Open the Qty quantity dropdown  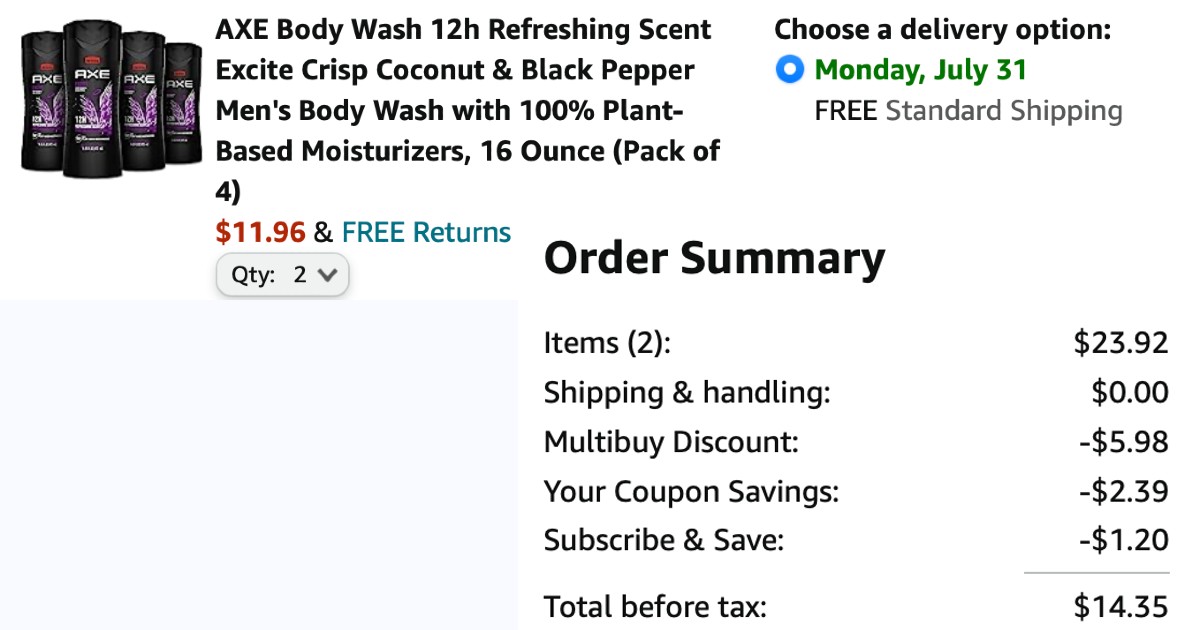[283, 276]
